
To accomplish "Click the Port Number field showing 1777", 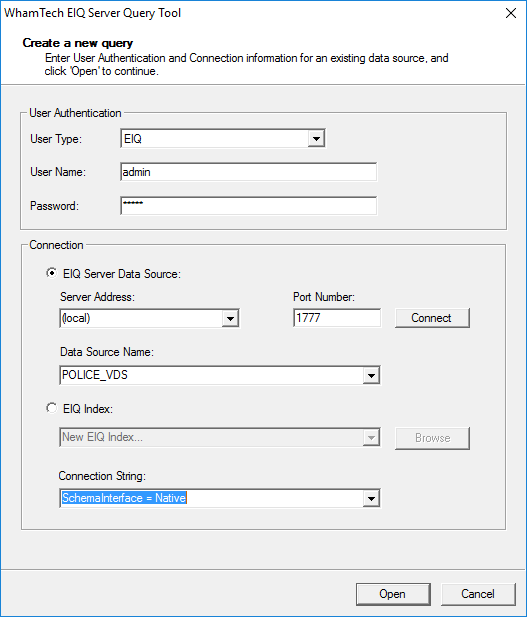I will [x=337, y=318].
